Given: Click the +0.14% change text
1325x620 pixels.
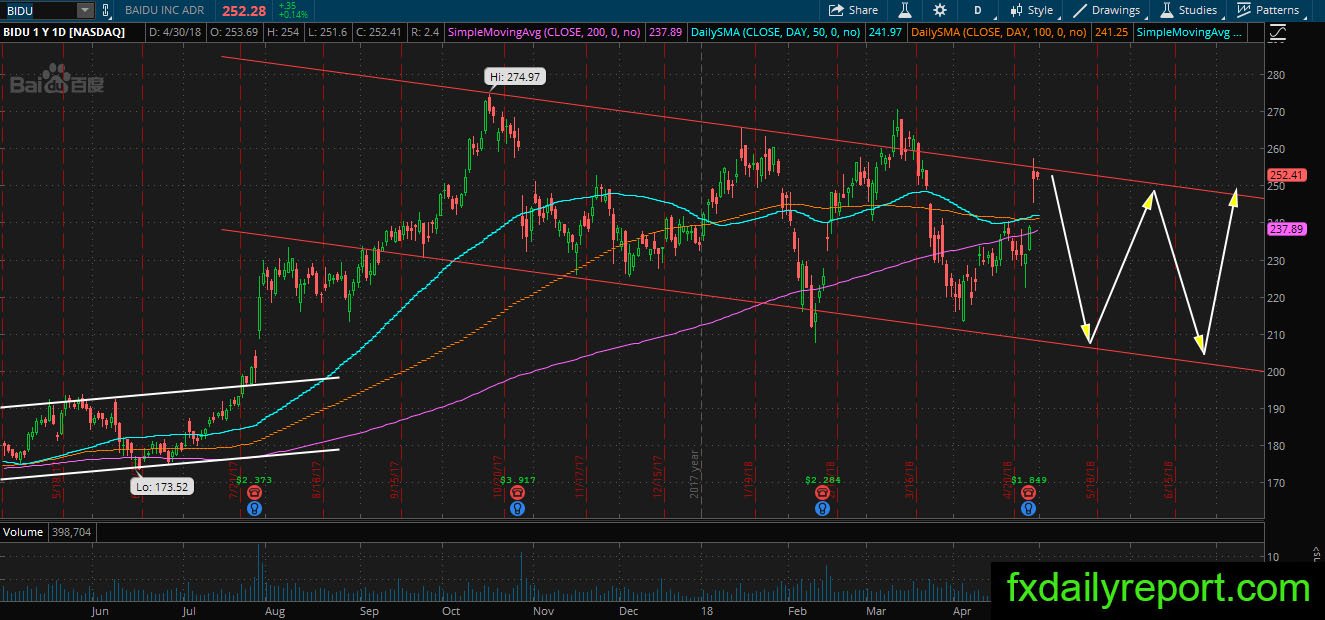Looking at the screenshot, I should [291, 15].
